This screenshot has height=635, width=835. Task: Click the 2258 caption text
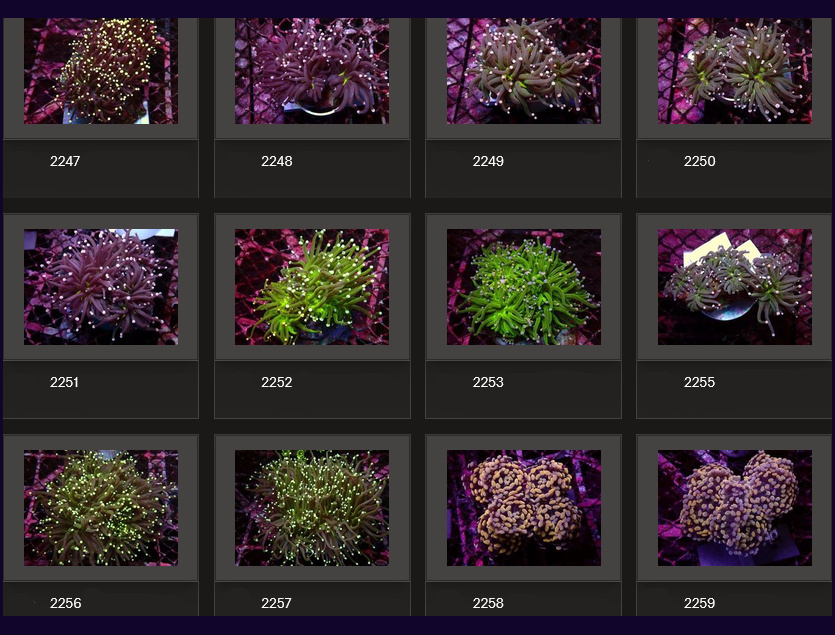coord(488,603)
